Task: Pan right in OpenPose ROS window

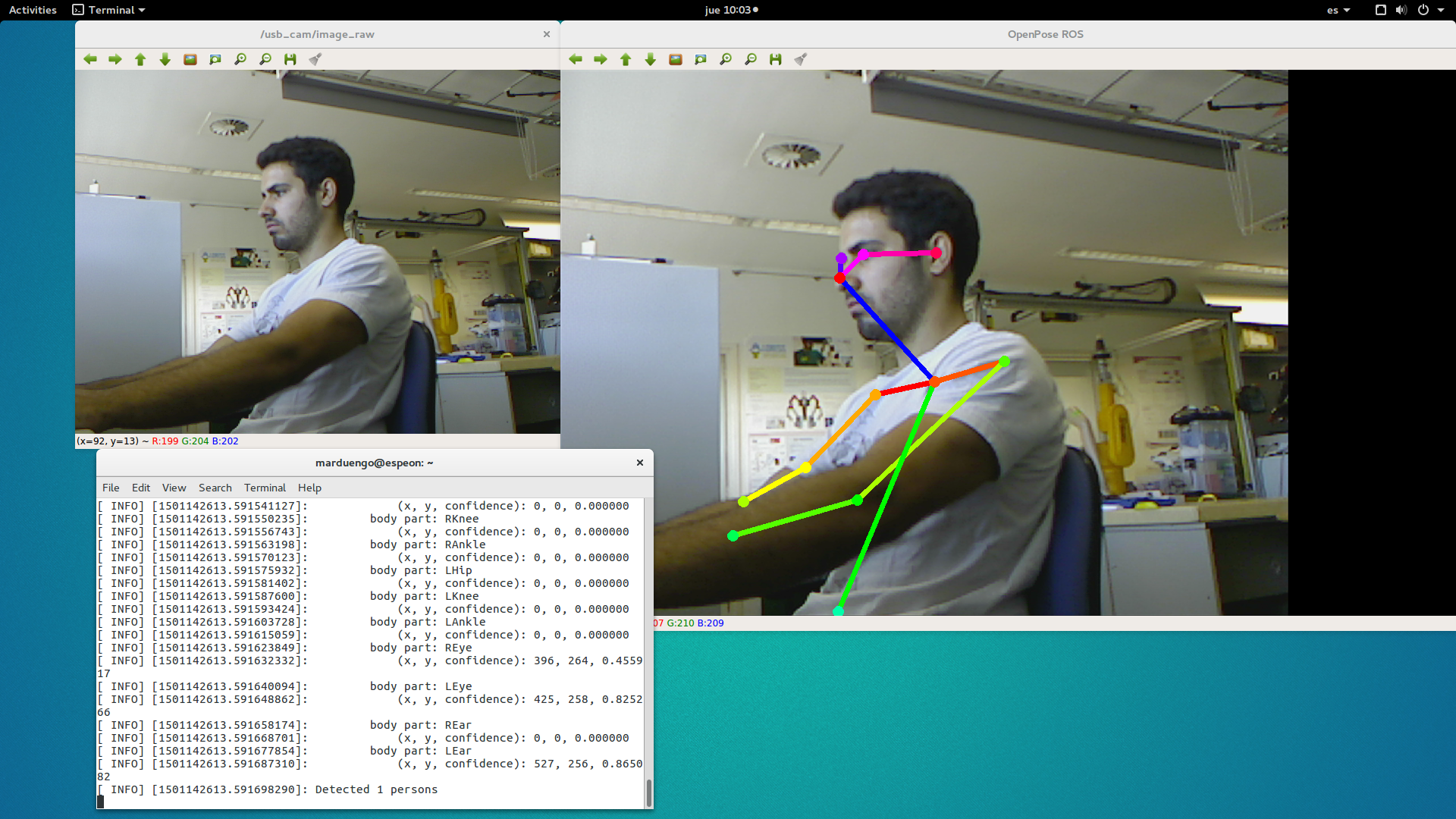Action: [601, 59]
